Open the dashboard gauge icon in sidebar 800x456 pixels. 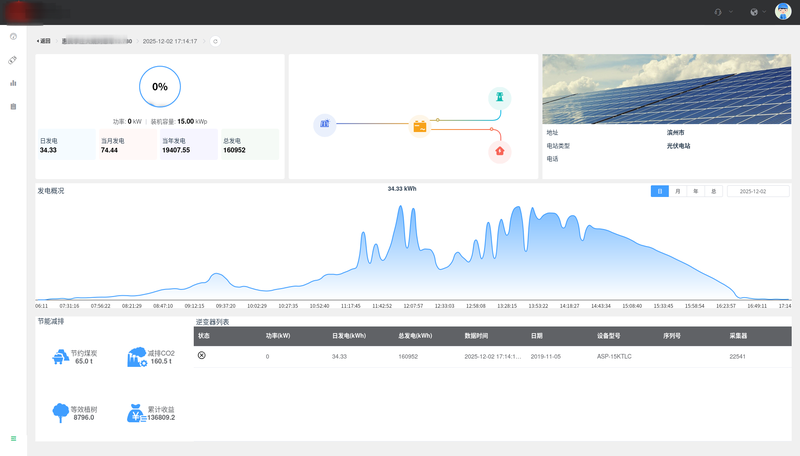[13, 37]
